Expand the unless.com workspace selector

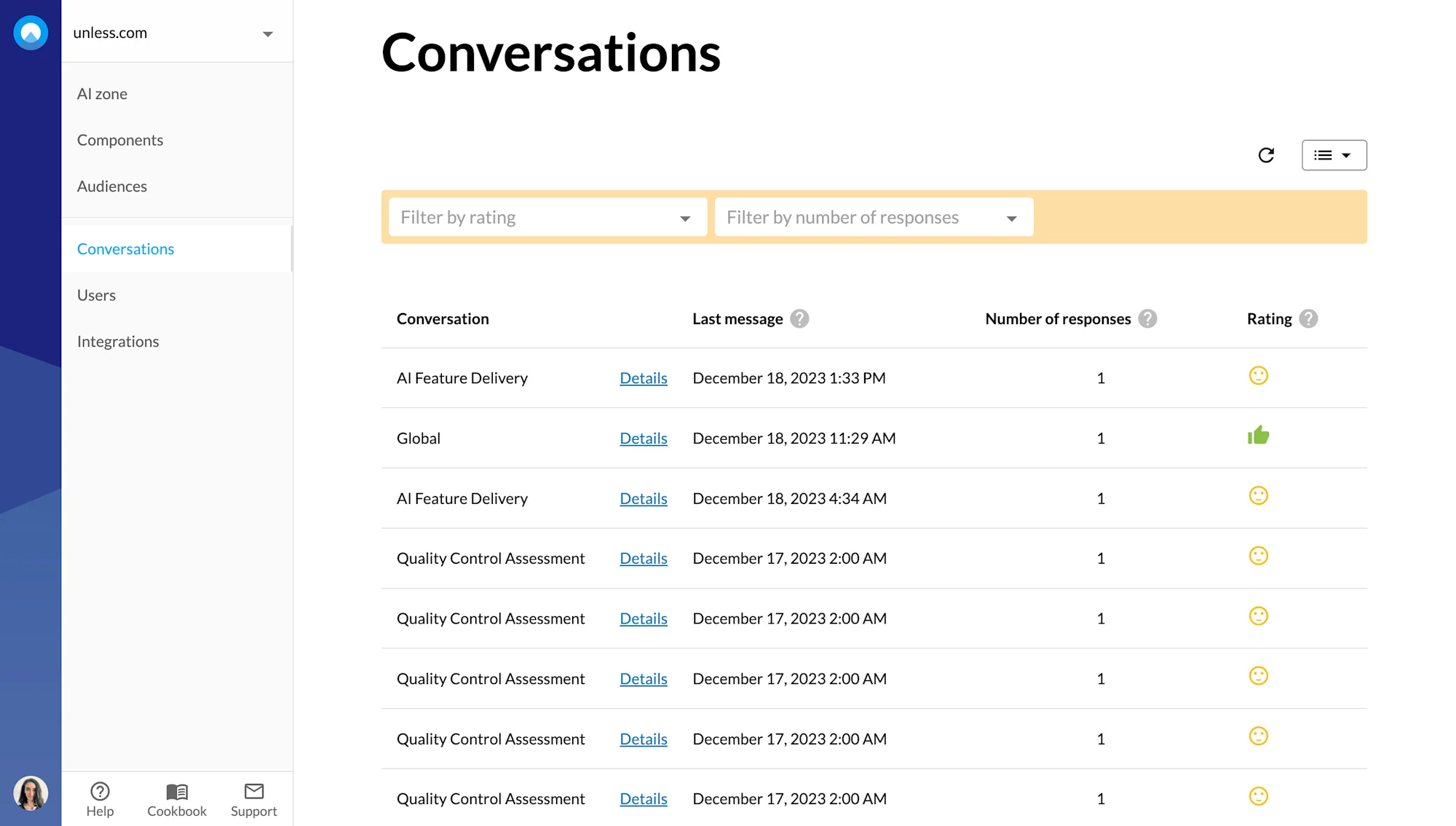tap(267, 33)
